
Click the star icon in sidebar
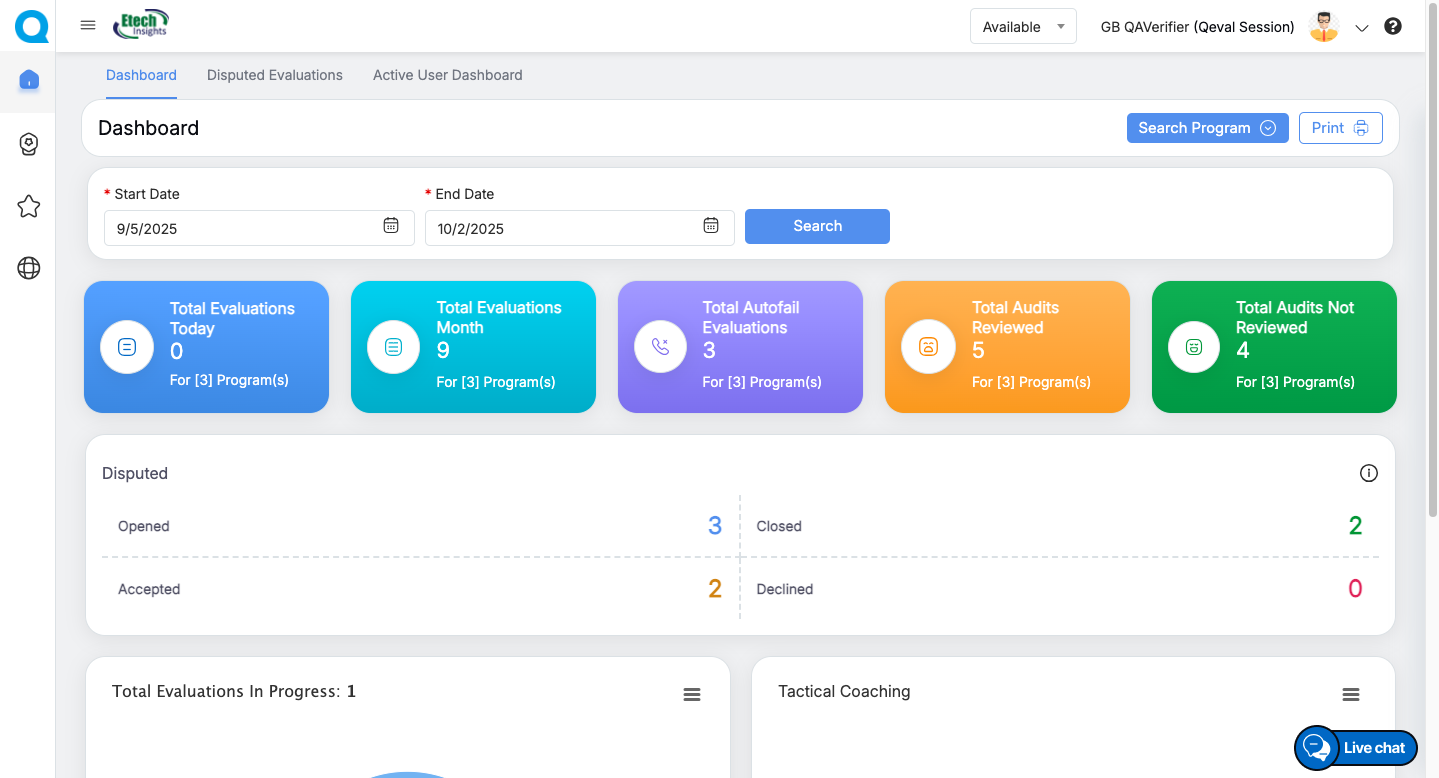(x=29, y=206)
